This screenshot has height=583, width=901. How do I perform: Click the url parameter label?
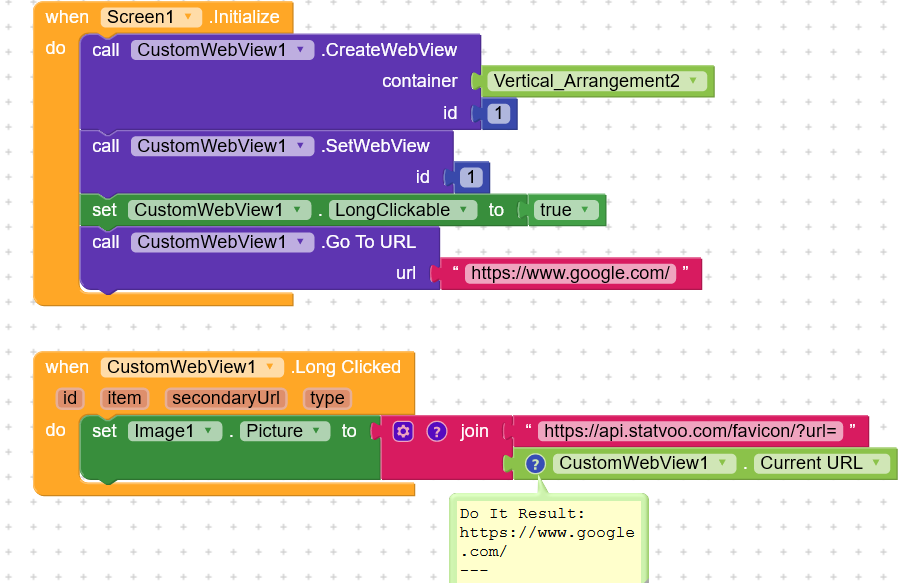406,273
